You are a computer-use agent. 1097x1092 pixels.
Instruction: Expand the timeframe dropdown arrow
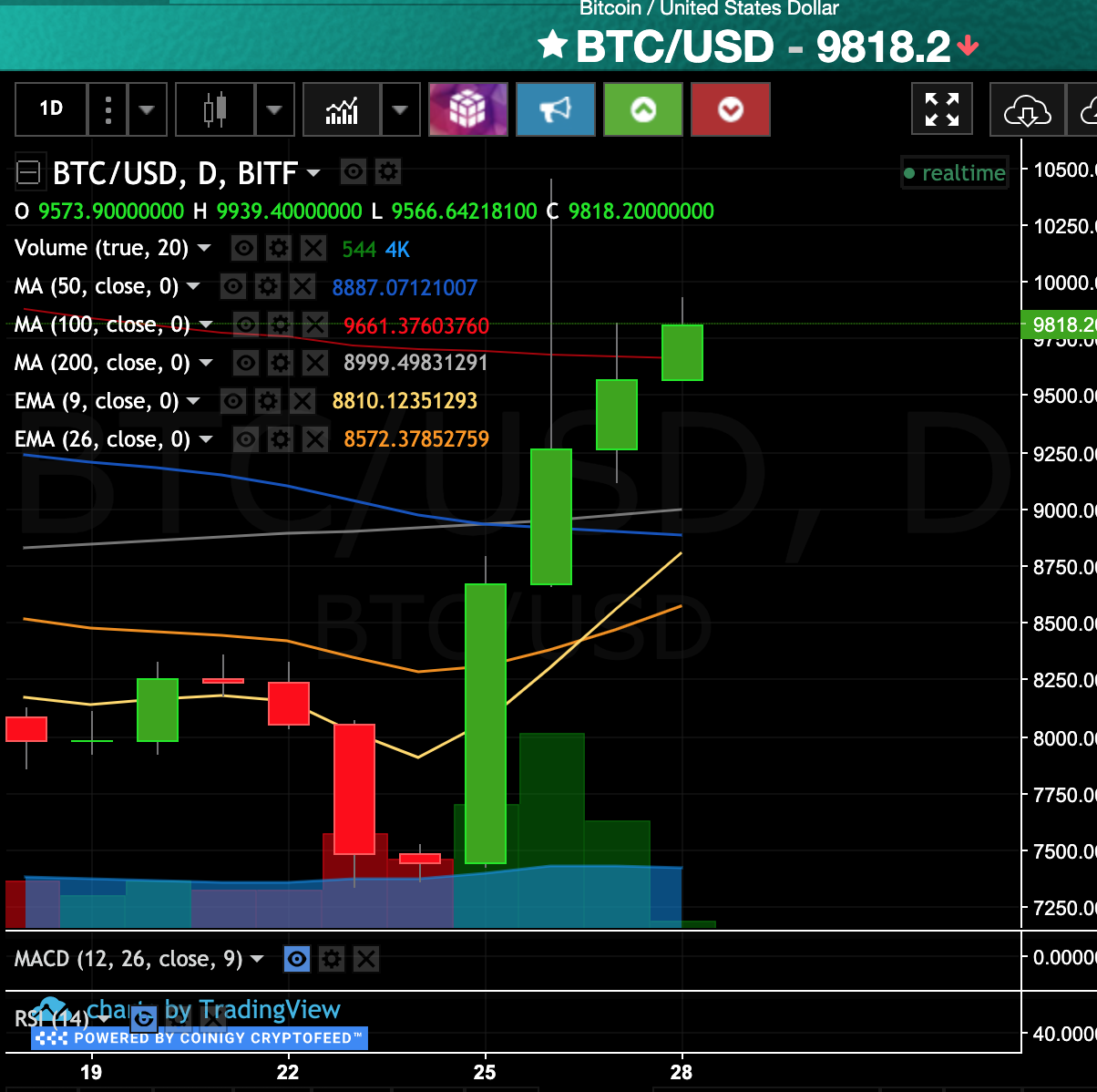tap(148, 109)
